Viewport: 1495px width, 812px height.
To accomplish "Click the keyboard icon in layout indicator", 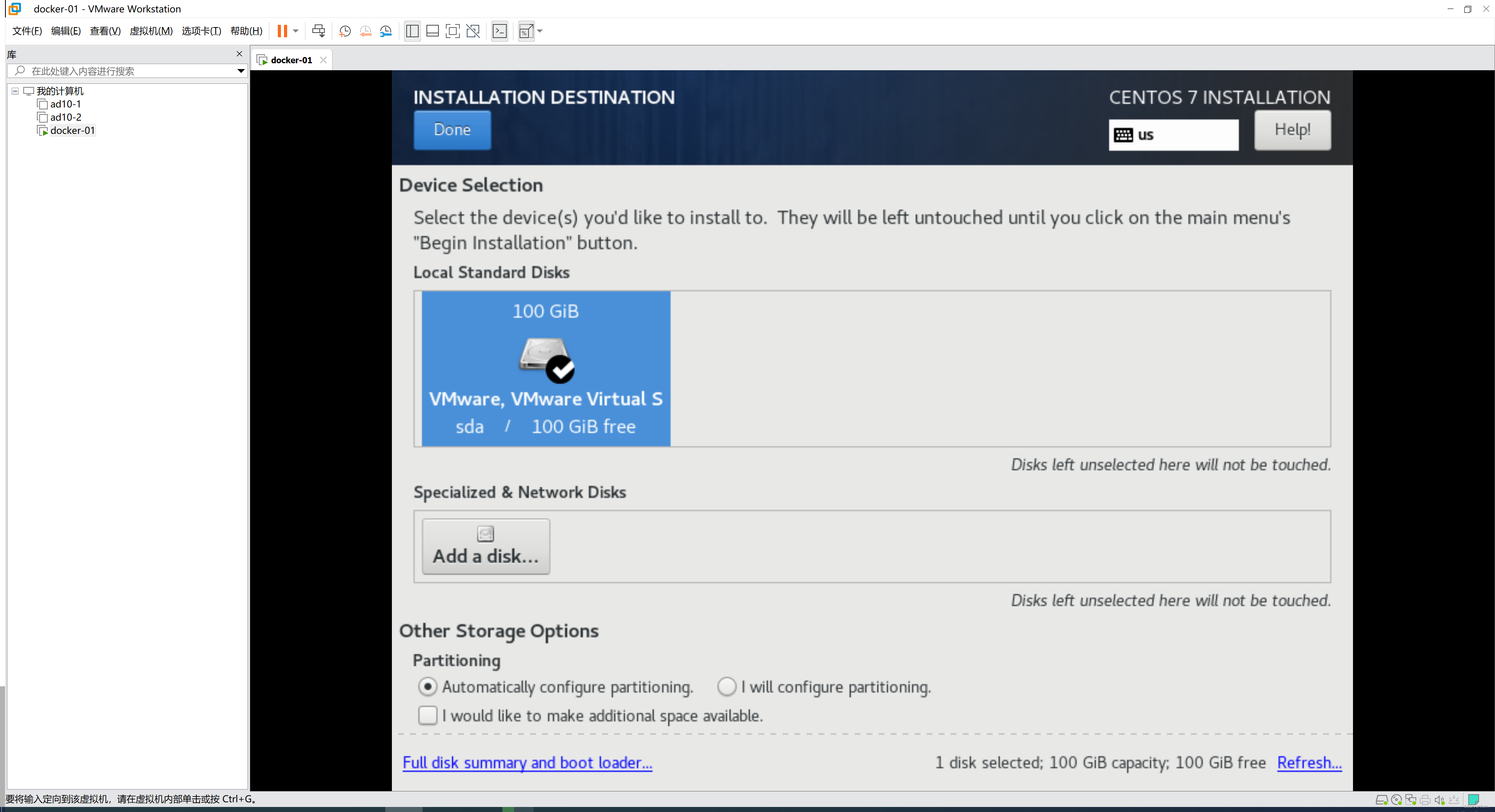I will pos(1123,135).
